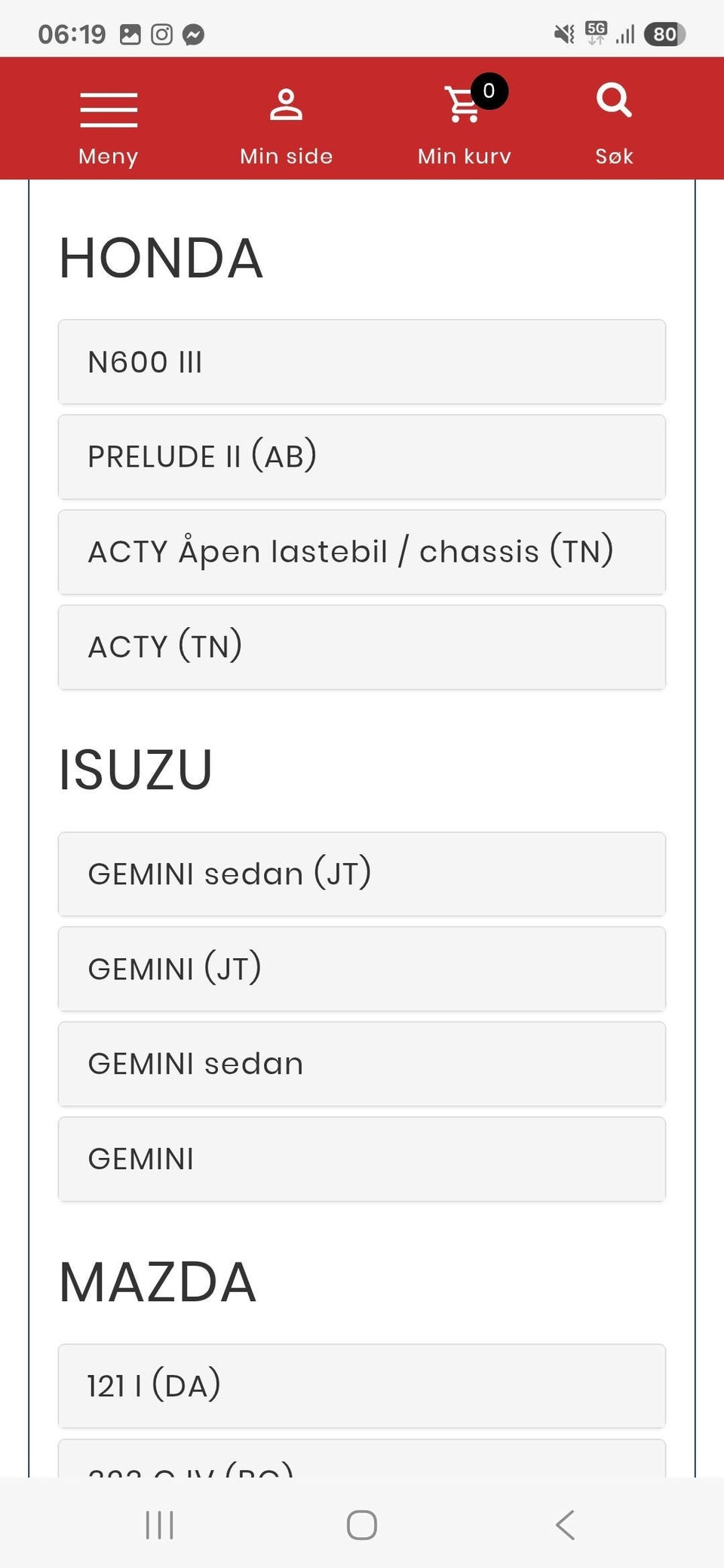Select ACTY Åpen lastebil / chassis (TN)
This screenshot has height=1568, width=724.
tap(362, 552)
